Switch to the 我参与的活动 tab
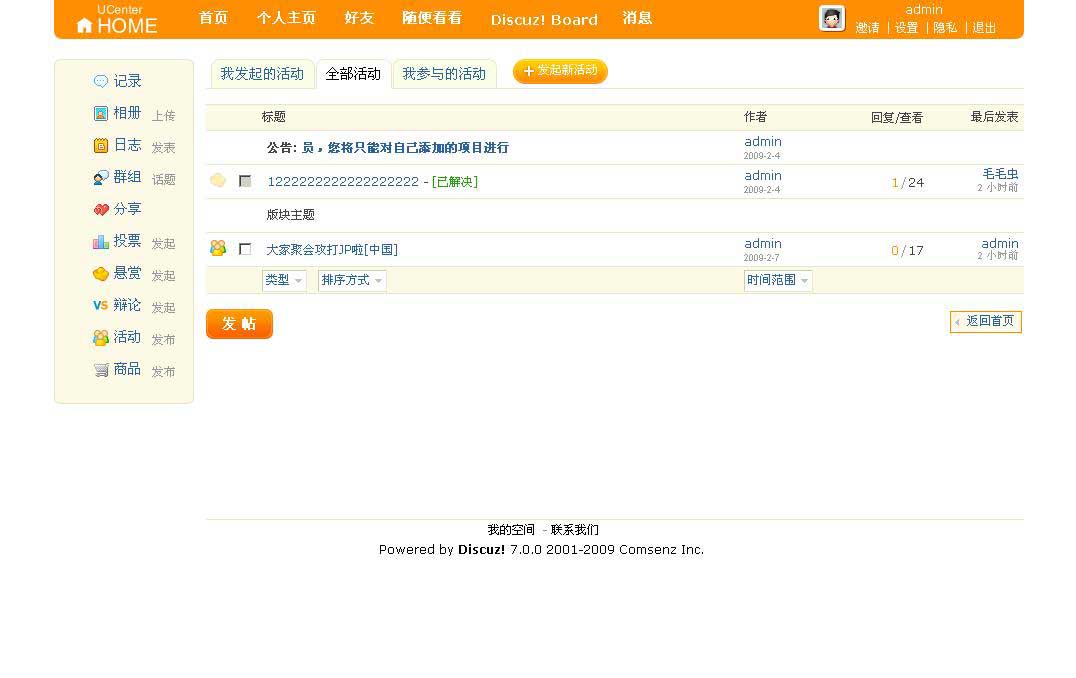The image size is (1076, 678). pyautogui.click(x=444, y=74)
